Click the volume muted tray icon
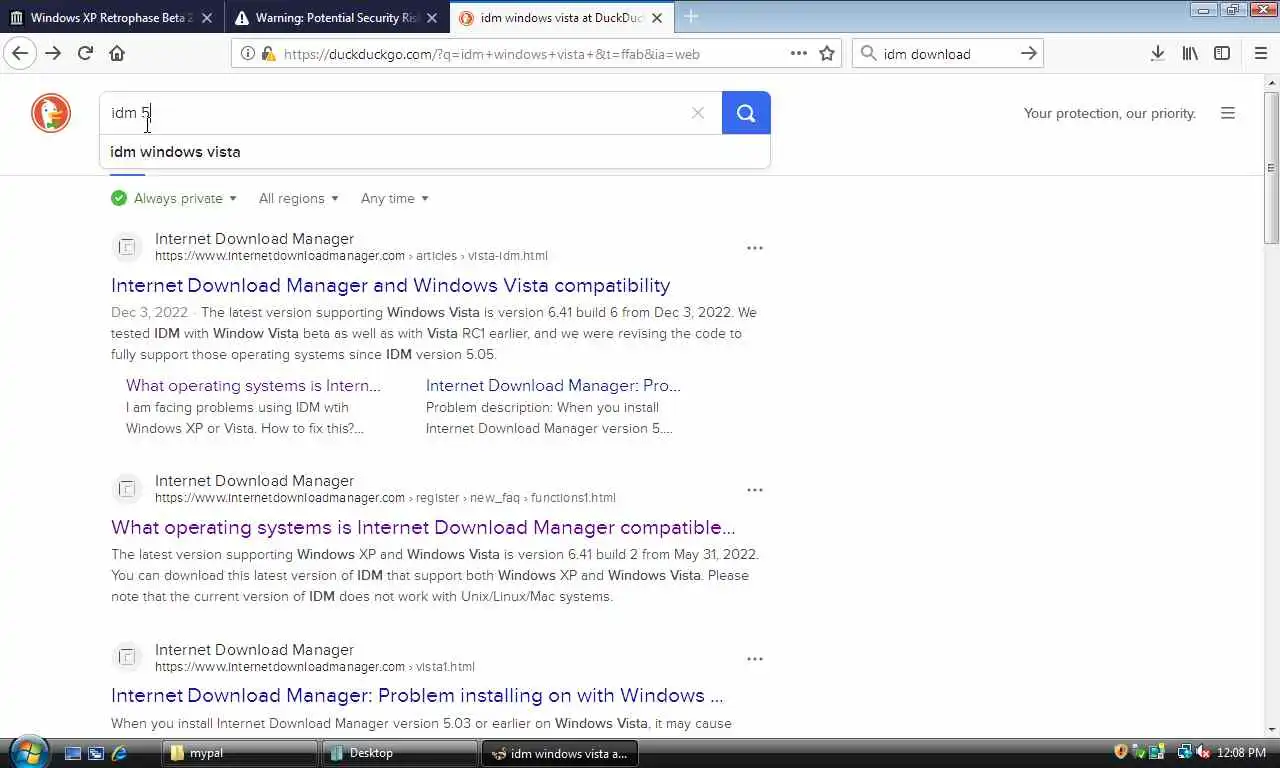Screen dimensions: 1280x768 pyautogui.click(x=1203, y=752)
